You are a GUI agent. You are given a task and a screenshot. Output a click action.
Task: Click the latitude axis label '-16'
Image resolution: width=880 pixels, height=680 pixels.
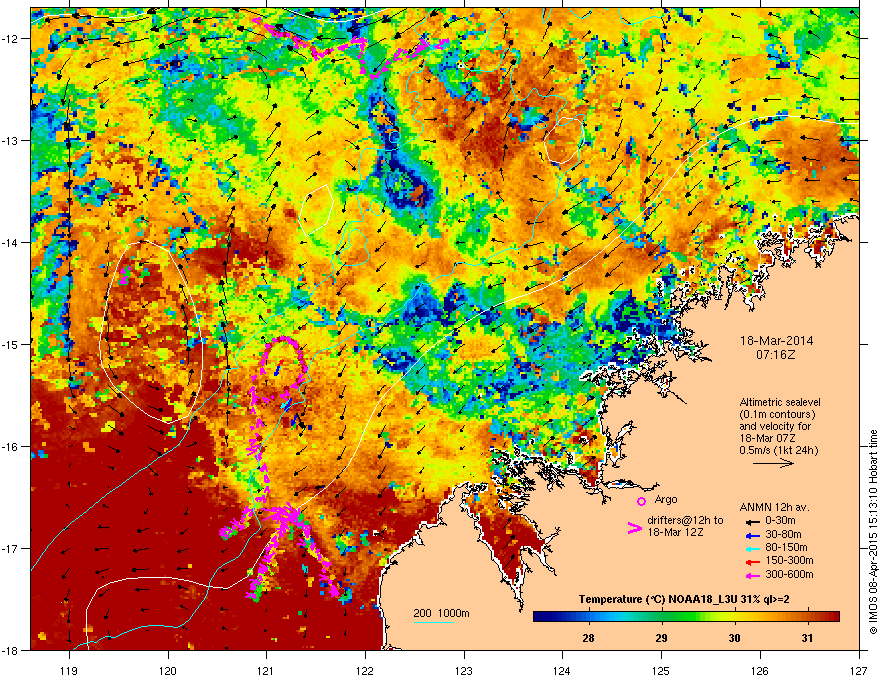point(10,447)
